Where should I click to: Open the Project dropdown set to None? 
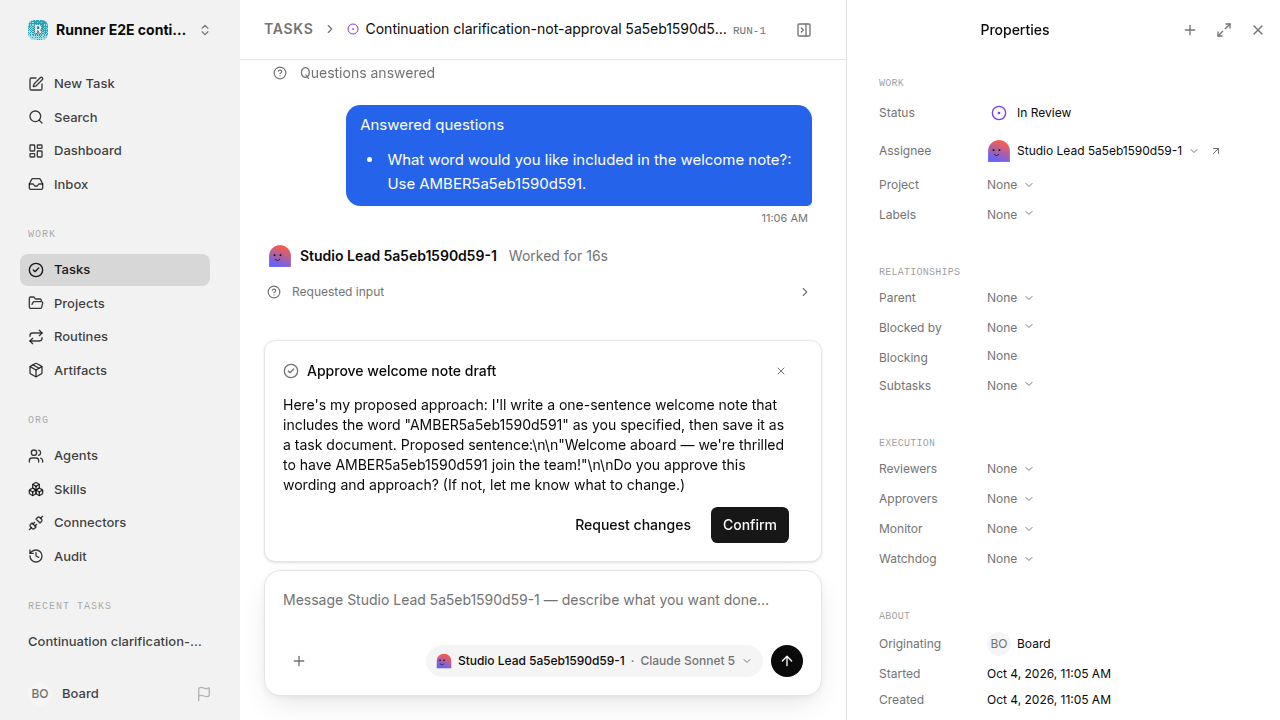click(x=1010, y=185)
